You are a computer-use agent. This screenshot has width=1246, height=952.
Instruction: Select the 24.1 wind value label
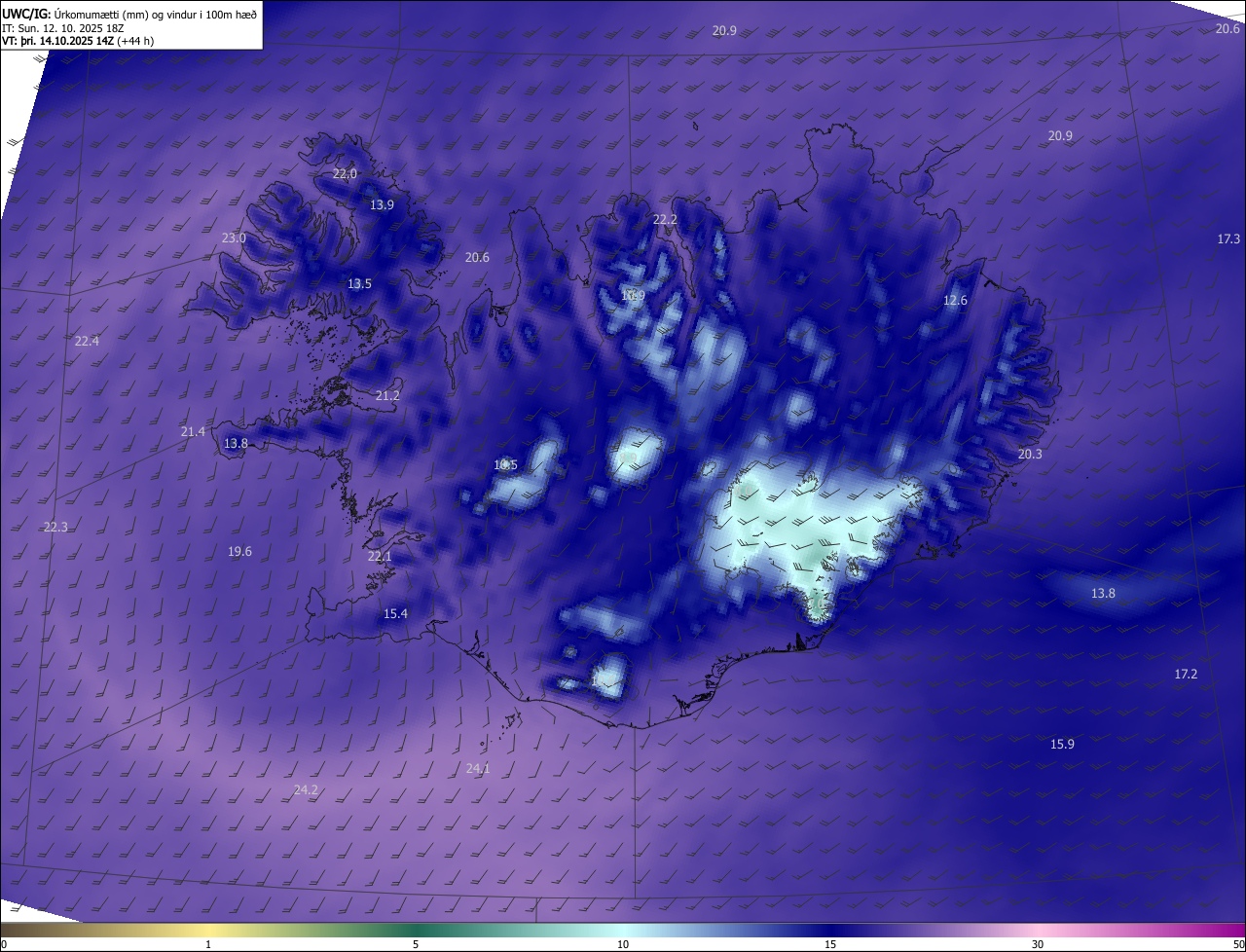pos(478,769)
